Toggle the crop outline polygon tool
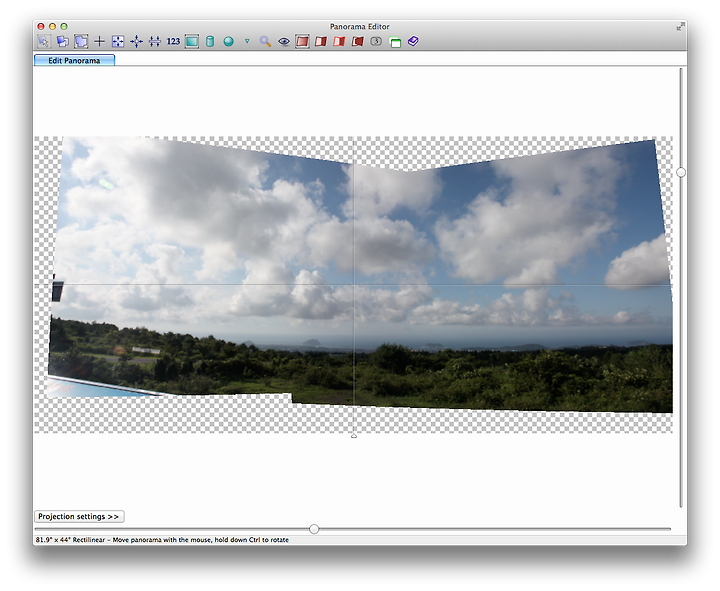This screenshot has width=720, height=591. (x=81, y=41)
